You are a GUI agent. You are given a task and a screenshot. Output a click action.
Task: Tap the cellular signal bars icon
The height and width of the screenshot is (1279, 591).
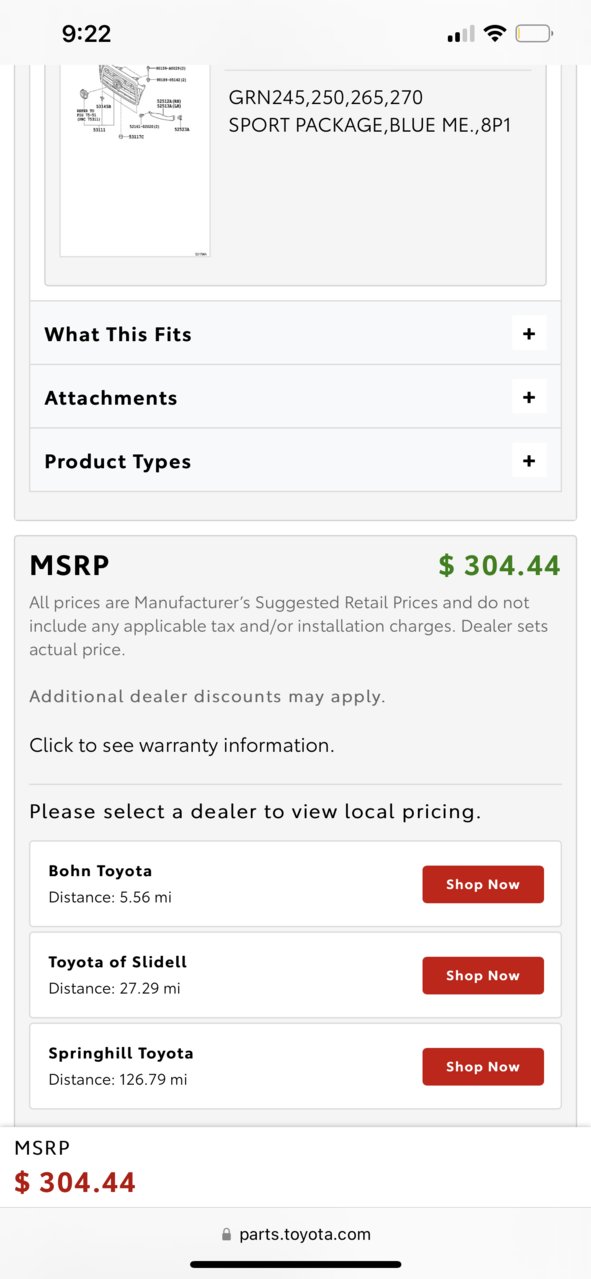tap(461, 35)
